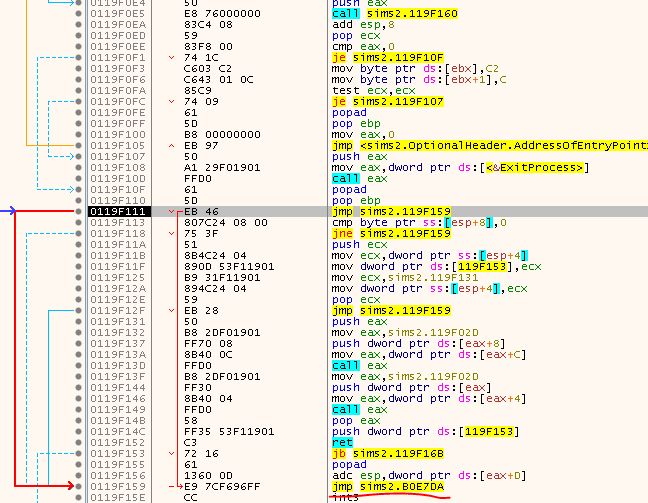Click the breakpoint bullet at address 0119F12F
Screen dimensions: 648x503
coord(79,310)
